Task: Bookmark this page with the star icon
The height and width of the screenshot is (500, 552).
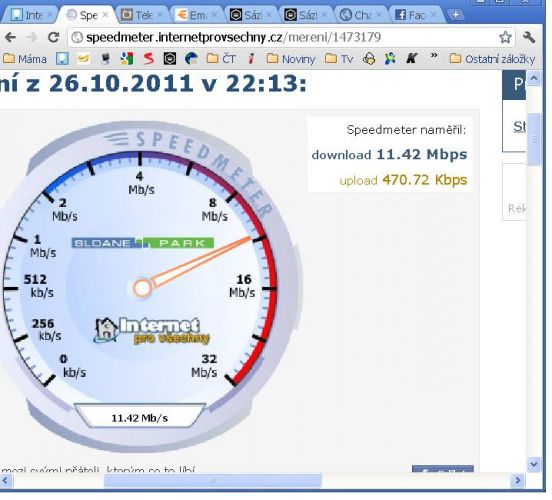Action: click(505, 37)
